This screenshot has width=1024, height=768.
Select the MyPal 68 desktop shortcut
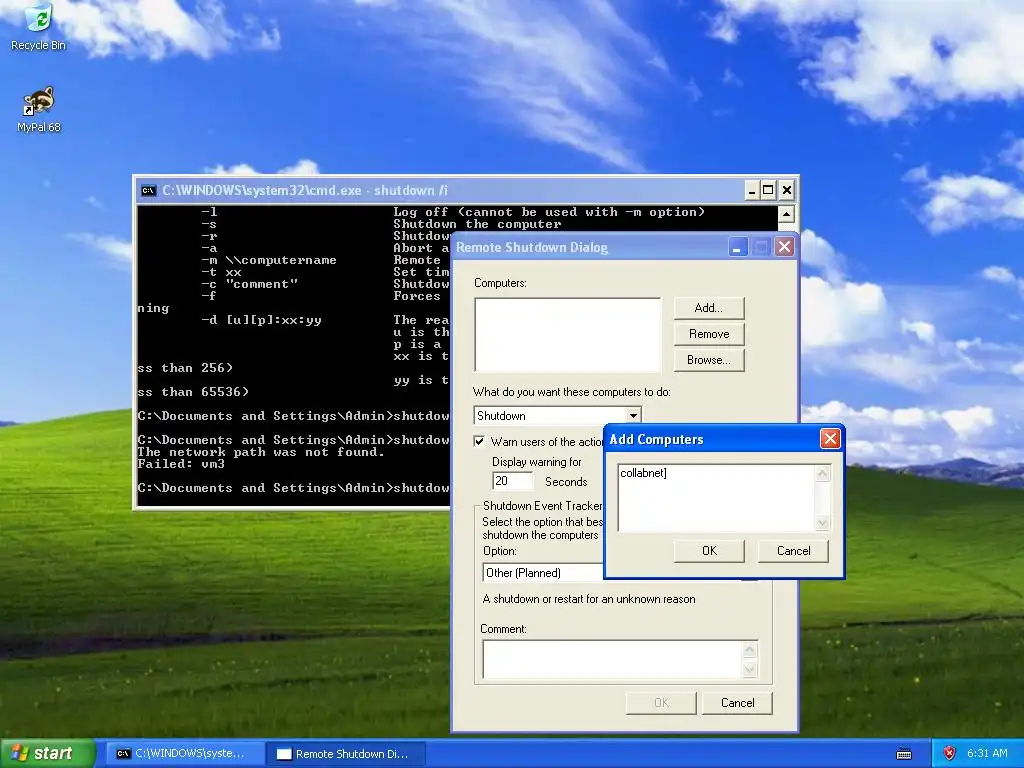(x=39, y=110)
